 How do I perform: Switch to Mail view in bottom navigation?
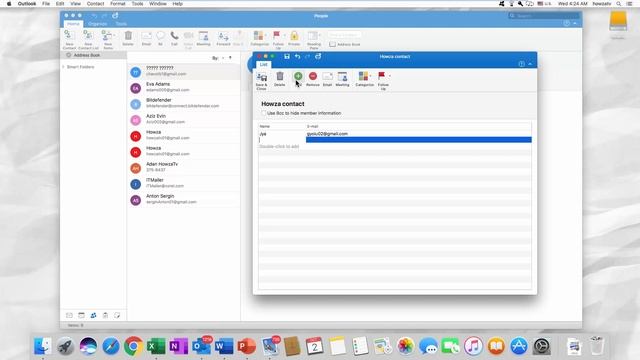click(69, 315)
